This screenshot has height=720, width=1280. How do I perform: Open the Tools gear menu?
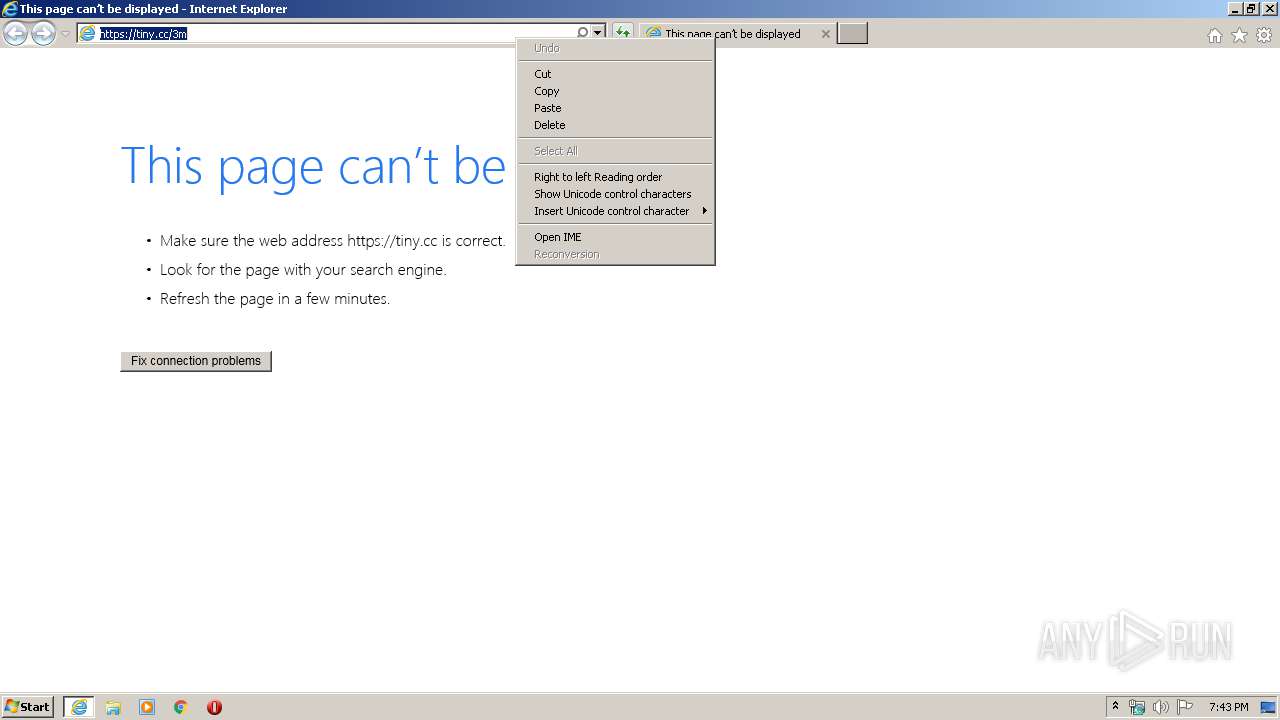tap(1264, 35)
